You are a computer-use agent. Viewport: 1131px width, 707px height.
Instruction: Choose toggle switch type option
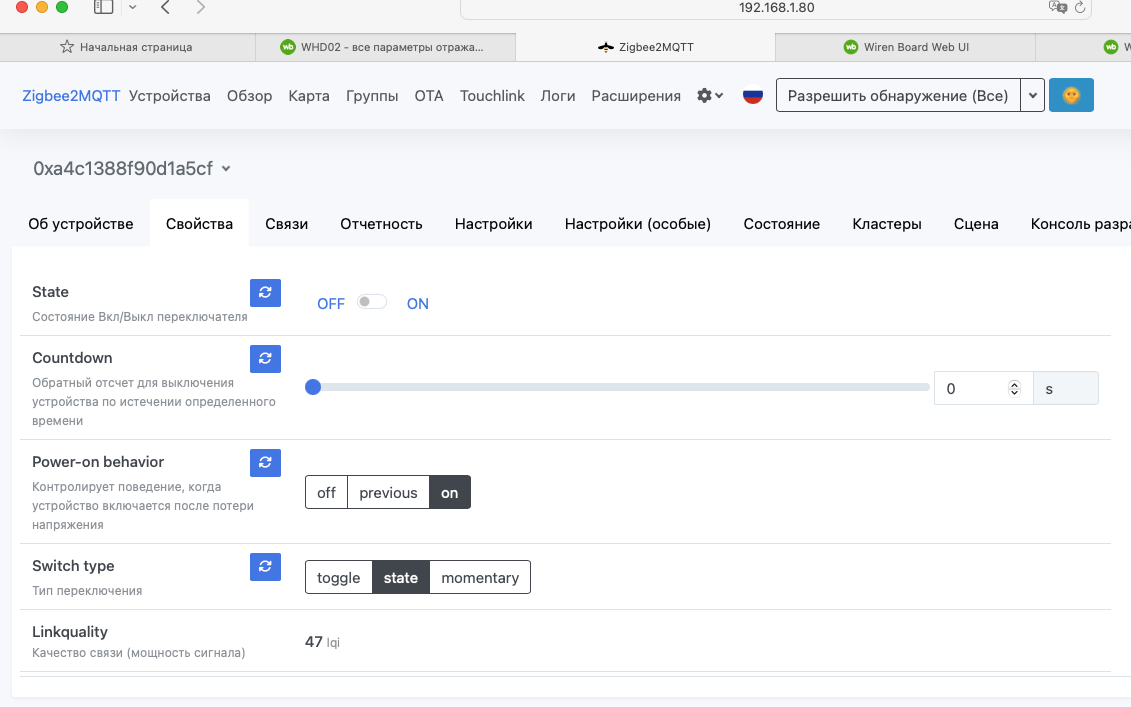(338, 578)
